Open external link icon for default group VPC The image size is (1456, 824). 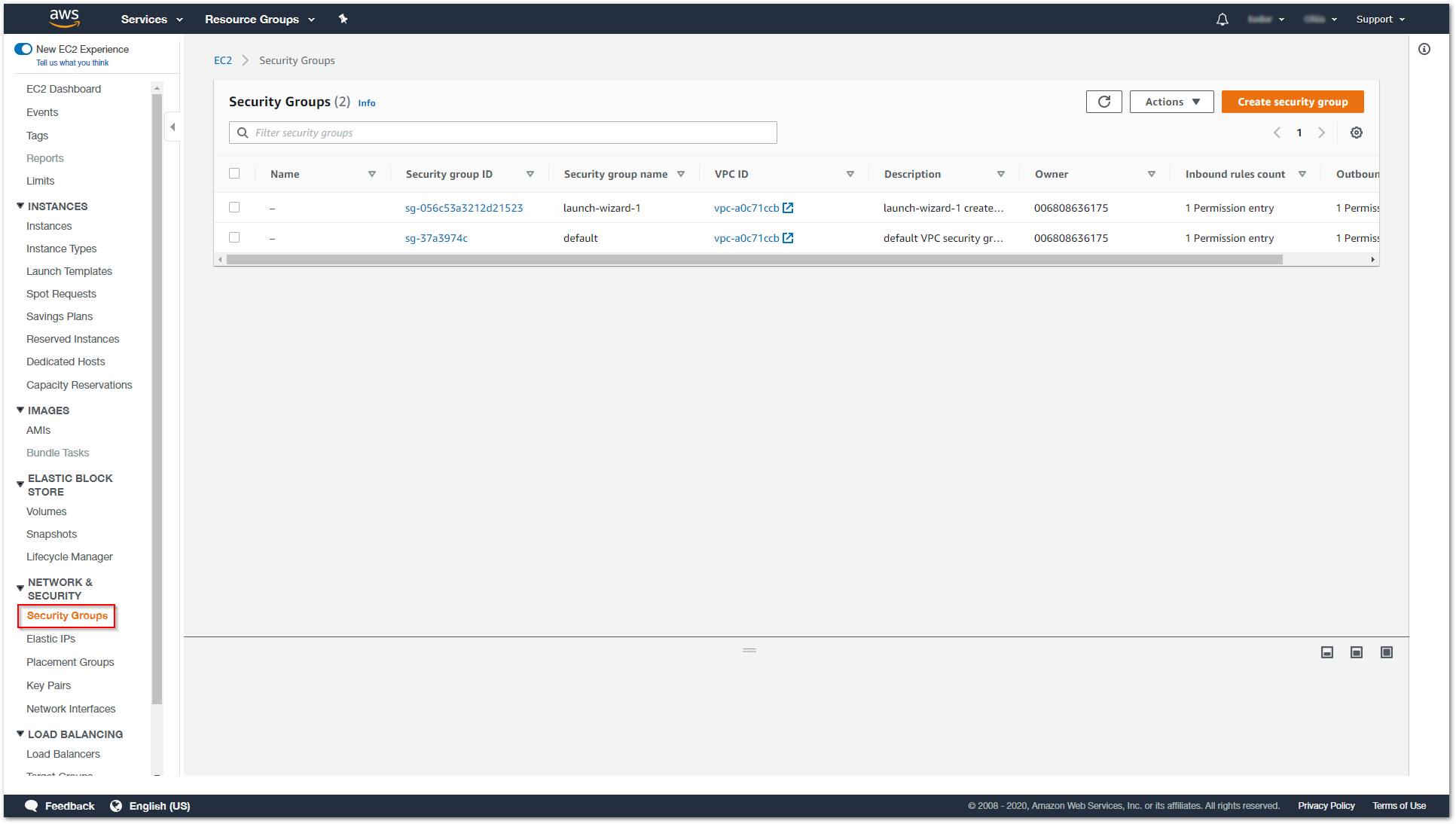(x=788, y=238)
